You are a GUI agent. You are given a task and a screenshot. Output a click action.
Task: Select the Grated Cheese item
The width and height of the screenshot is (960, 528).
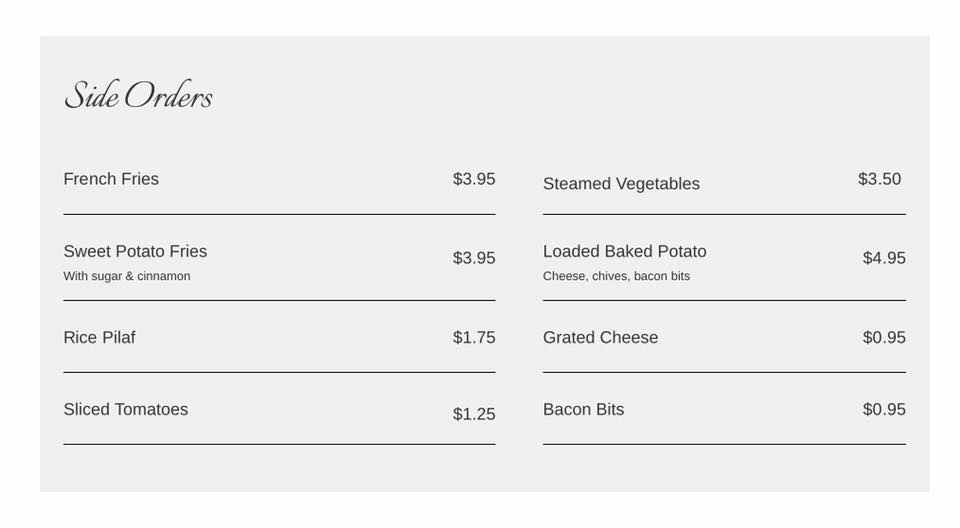pos(600,338)
